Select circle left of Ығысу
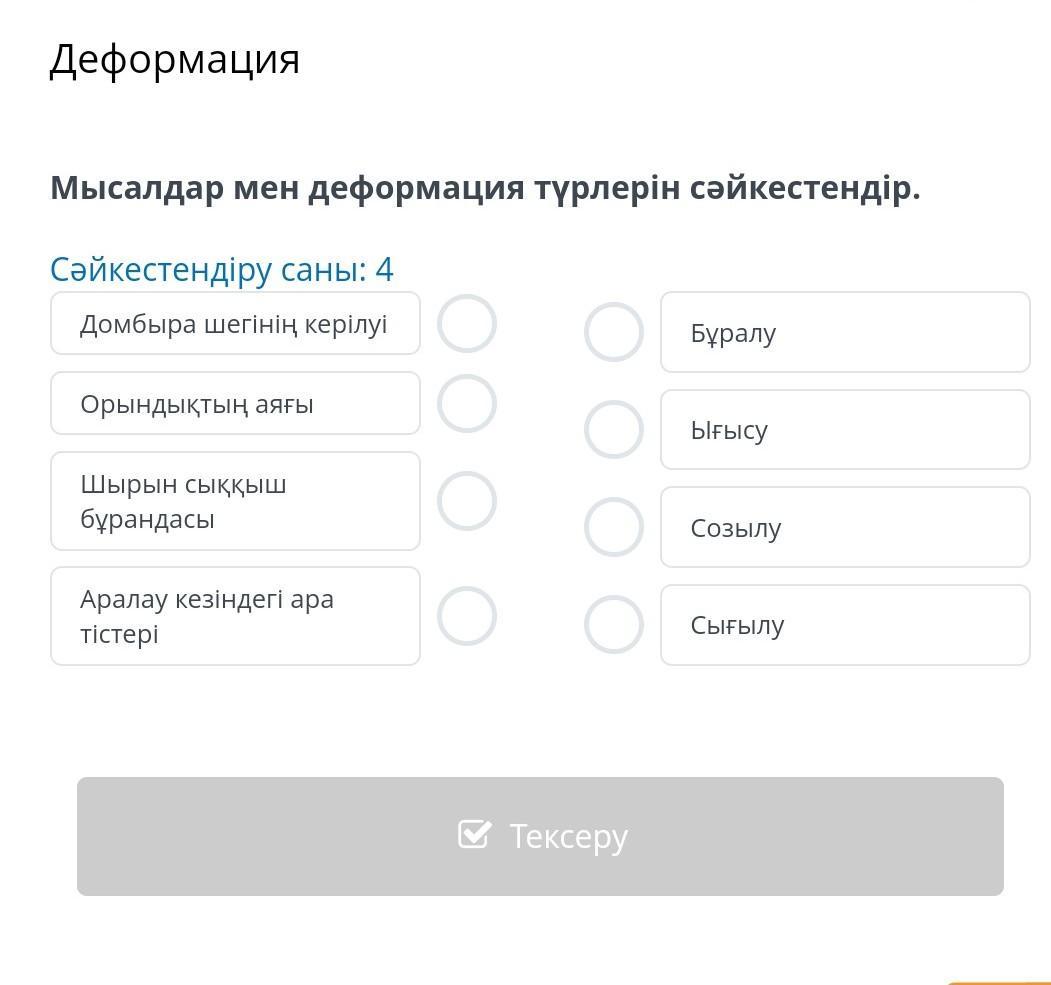 [x=613, y=430]
